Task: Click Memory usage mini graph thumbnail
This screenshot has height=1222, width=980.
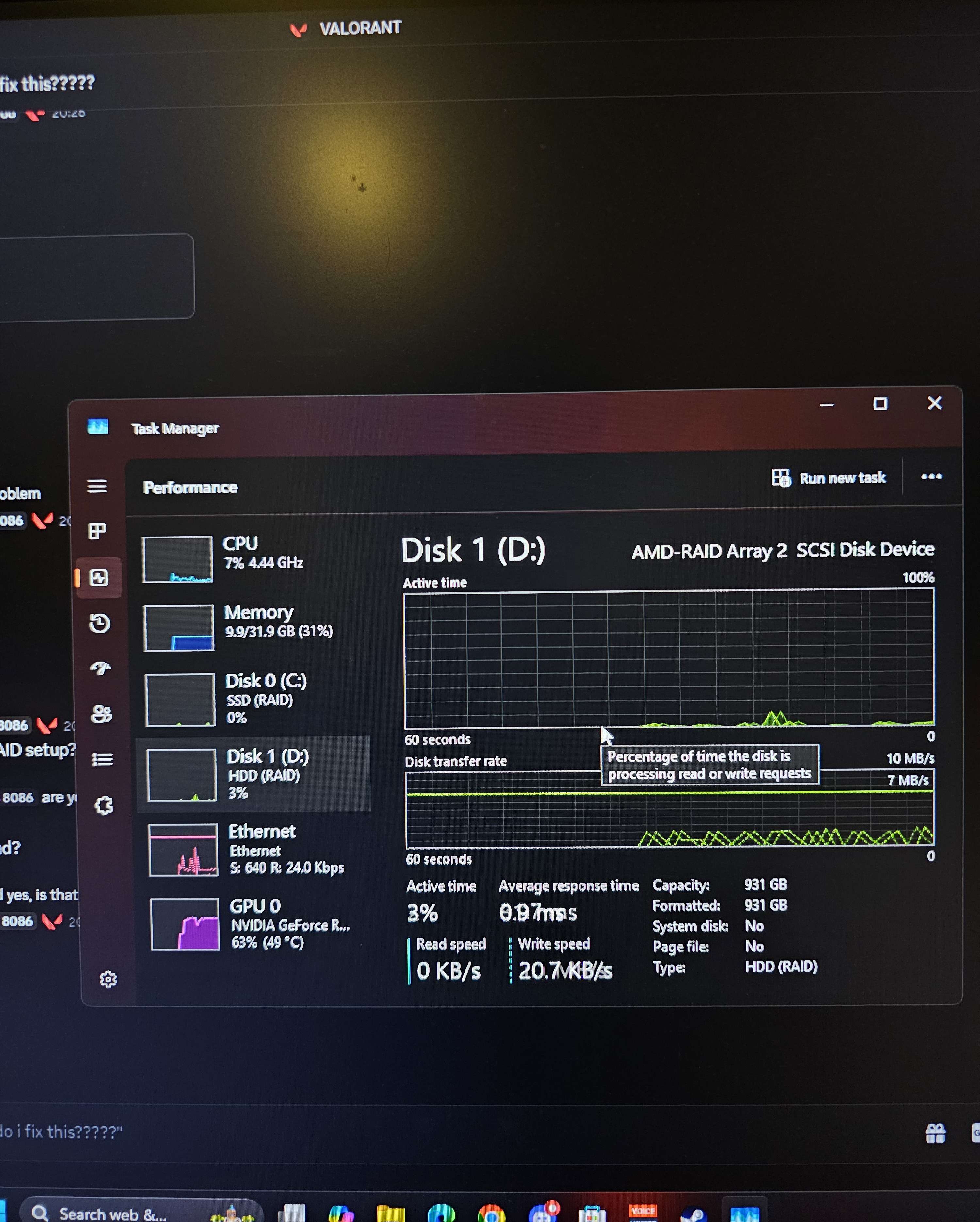Action: (x=179, y=628)
